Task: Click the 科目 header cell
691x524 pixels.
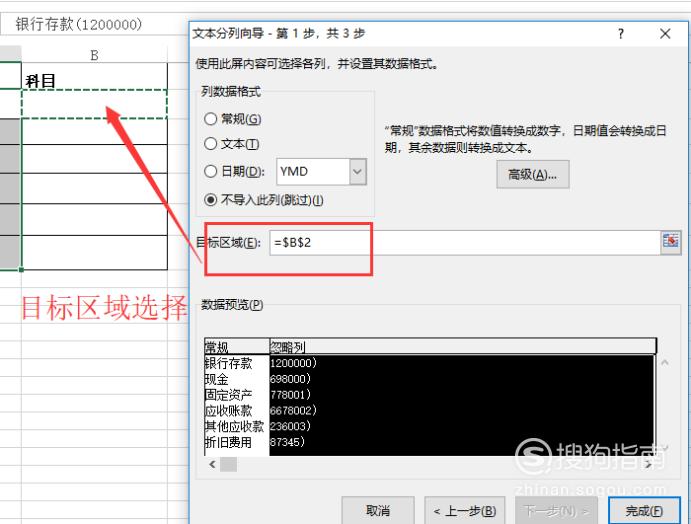Action: 94,76
